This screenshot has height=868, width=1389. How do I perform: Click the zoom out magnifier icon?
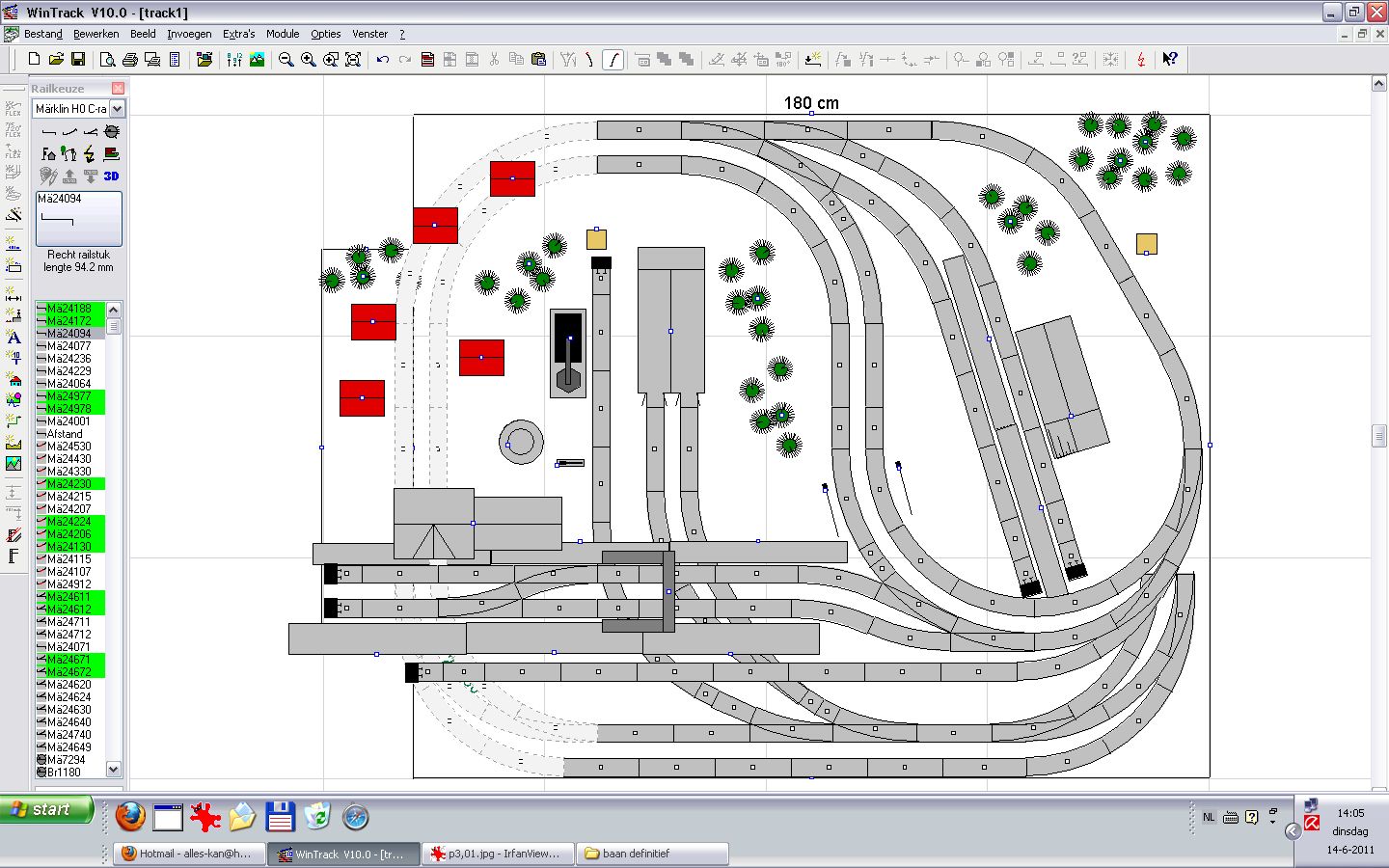click(x=286, y=60)
